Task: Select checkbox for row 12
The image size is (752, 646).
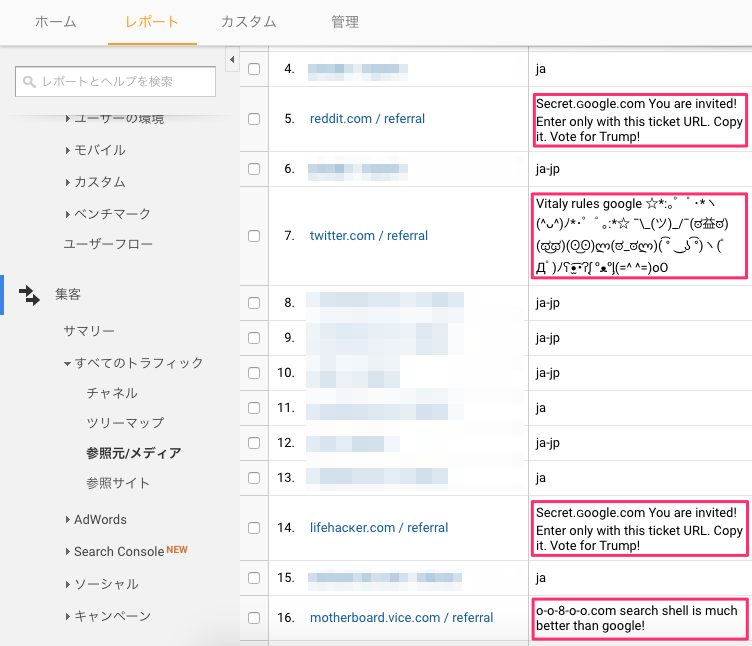Action: [254, 443]
